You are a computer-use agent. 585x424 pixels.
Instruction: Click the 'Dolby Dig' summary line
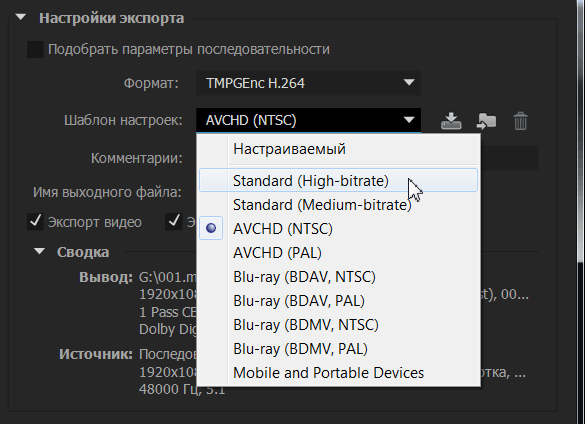point(168,329)
